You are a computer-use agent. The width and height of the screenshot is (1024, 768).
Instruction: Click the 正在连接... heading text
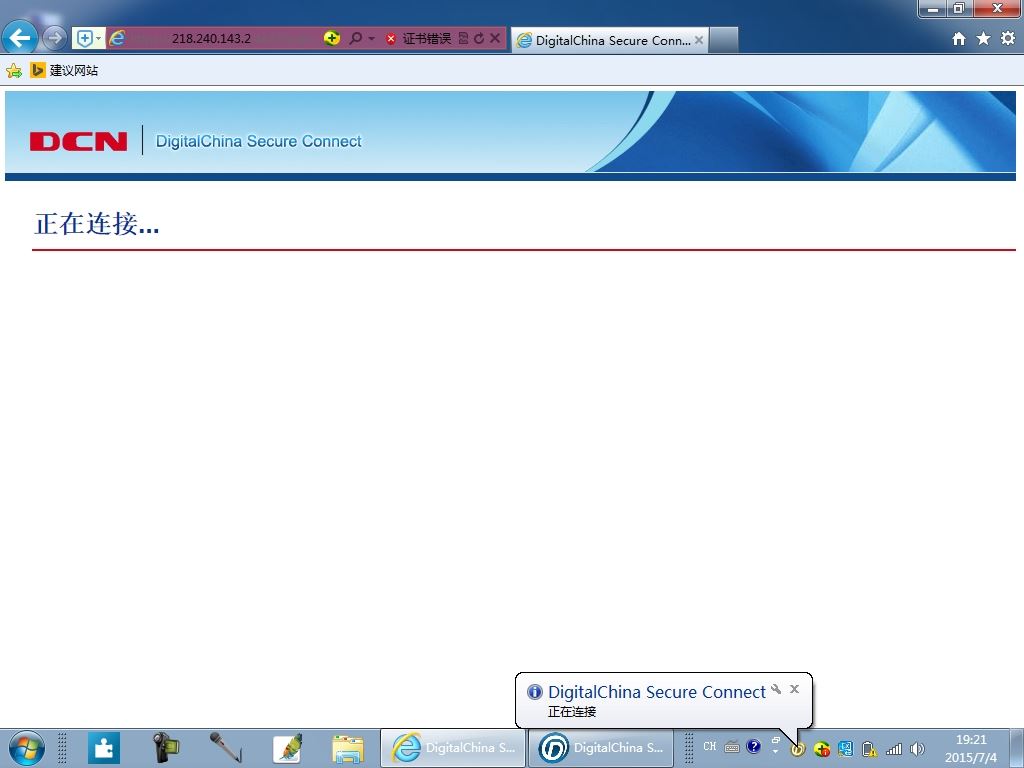pyautogui.click(x=97, y=223)
